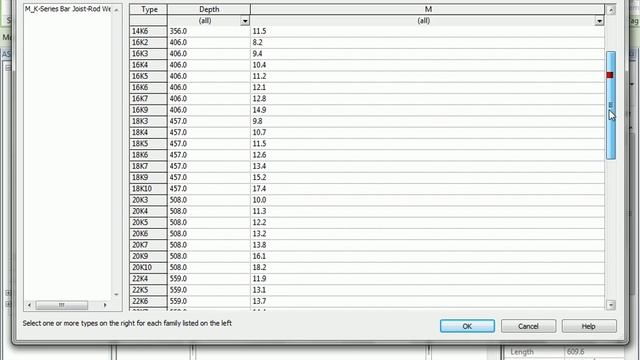Viewport: 640px width, 360px height.
Task: Click the Type column header
Action: 149,9
